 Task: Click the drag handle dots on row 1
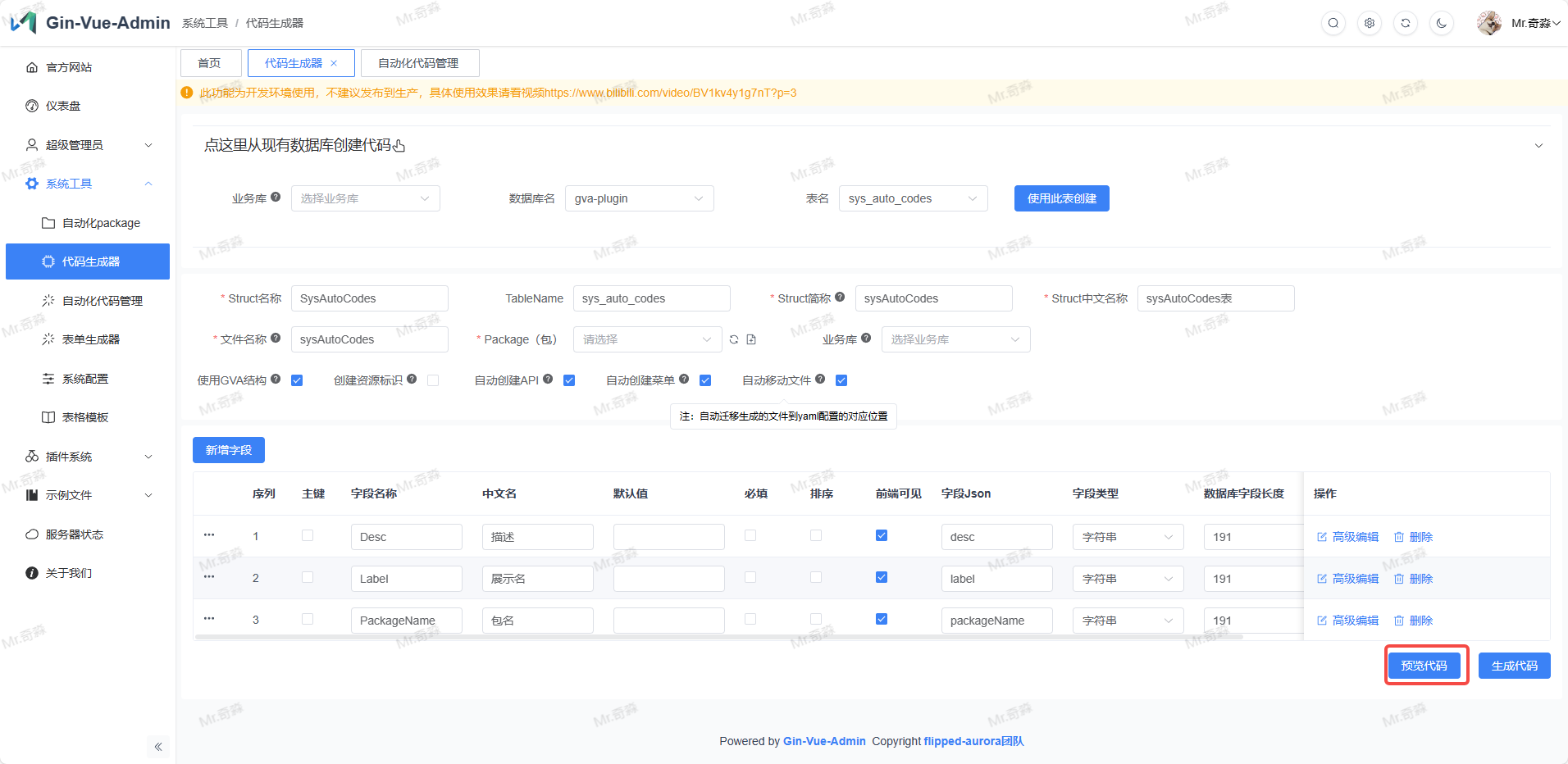[209, 535]
